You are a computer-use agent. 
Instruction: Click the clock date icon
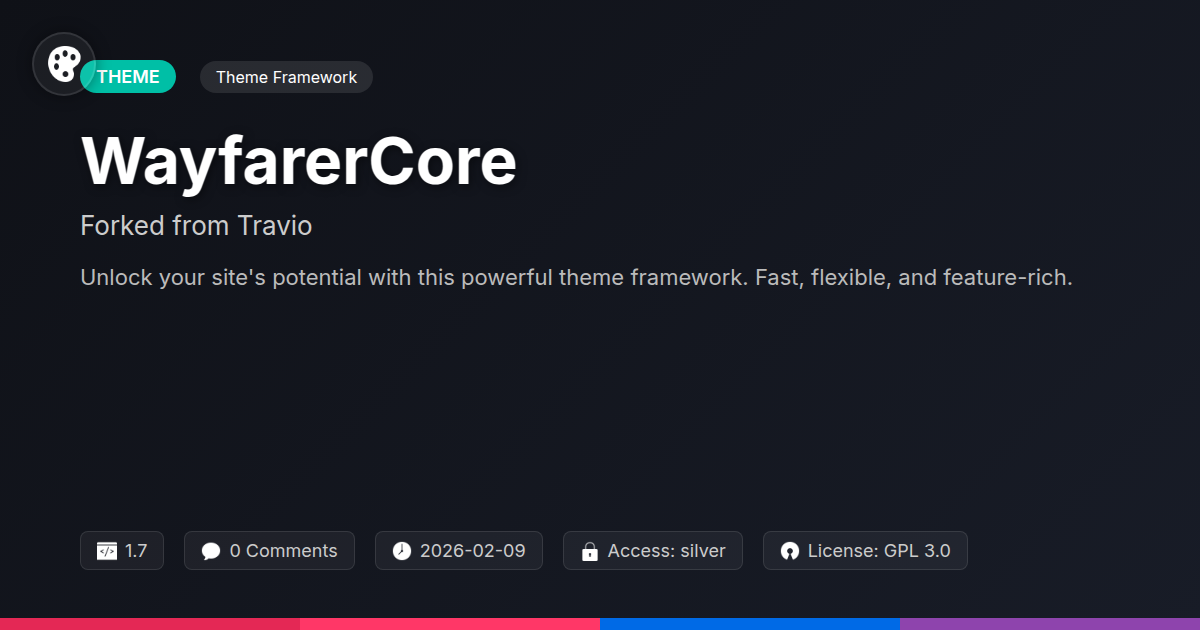click(x=402, y=551)
